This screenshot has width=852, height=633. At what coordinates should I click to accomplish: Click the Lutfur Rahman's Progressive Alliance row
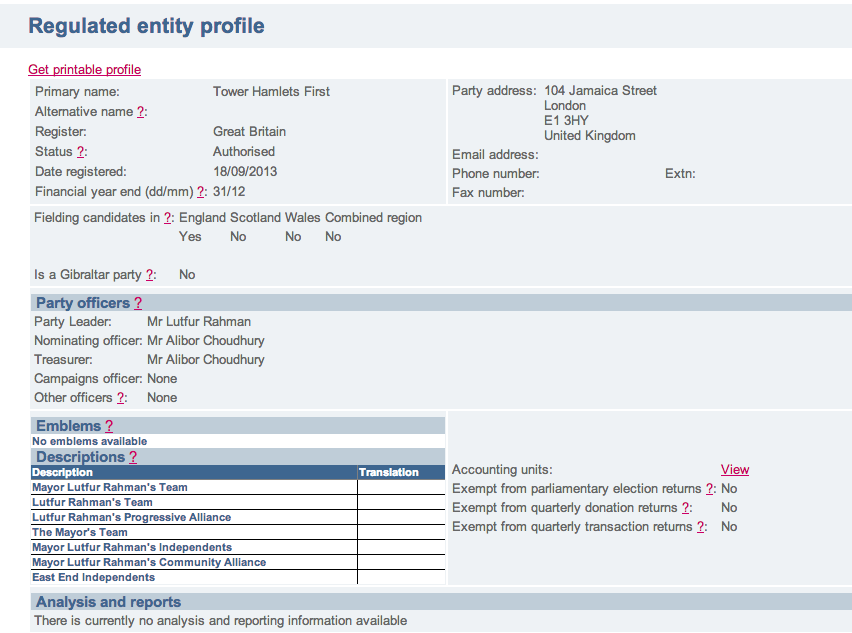tap(131, 518)
